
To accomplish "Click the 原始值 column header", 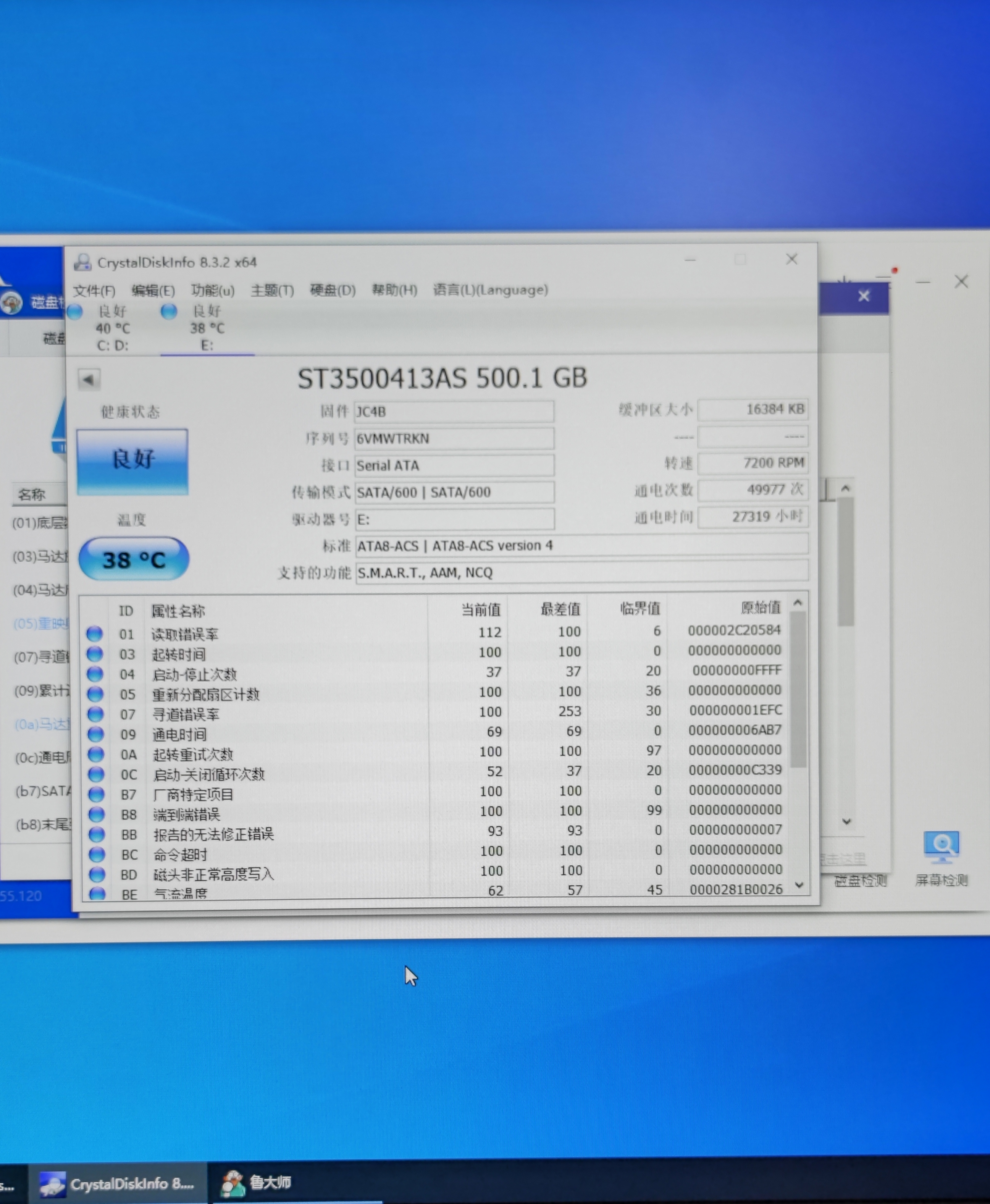I will point(760,608).
